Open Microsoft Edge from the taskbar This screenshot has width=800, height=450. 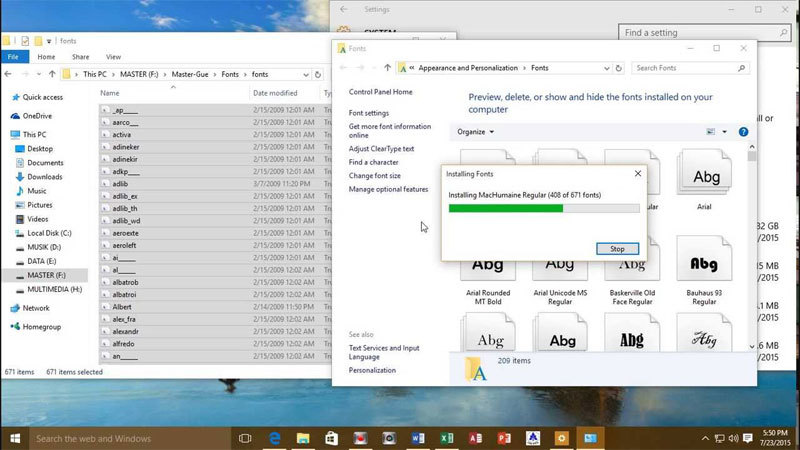[272, 438]
